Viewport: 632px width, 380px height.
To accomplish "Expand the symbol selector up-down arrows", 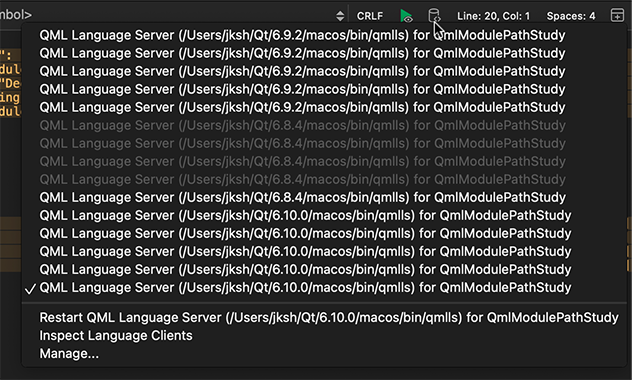I will 340,16.
